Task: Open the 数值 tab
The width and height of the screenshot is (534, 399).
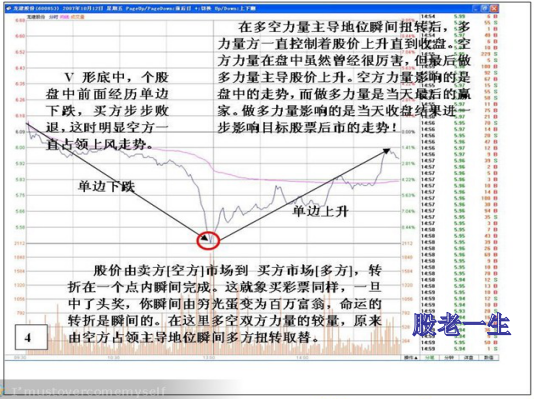Action: point(488,357)
